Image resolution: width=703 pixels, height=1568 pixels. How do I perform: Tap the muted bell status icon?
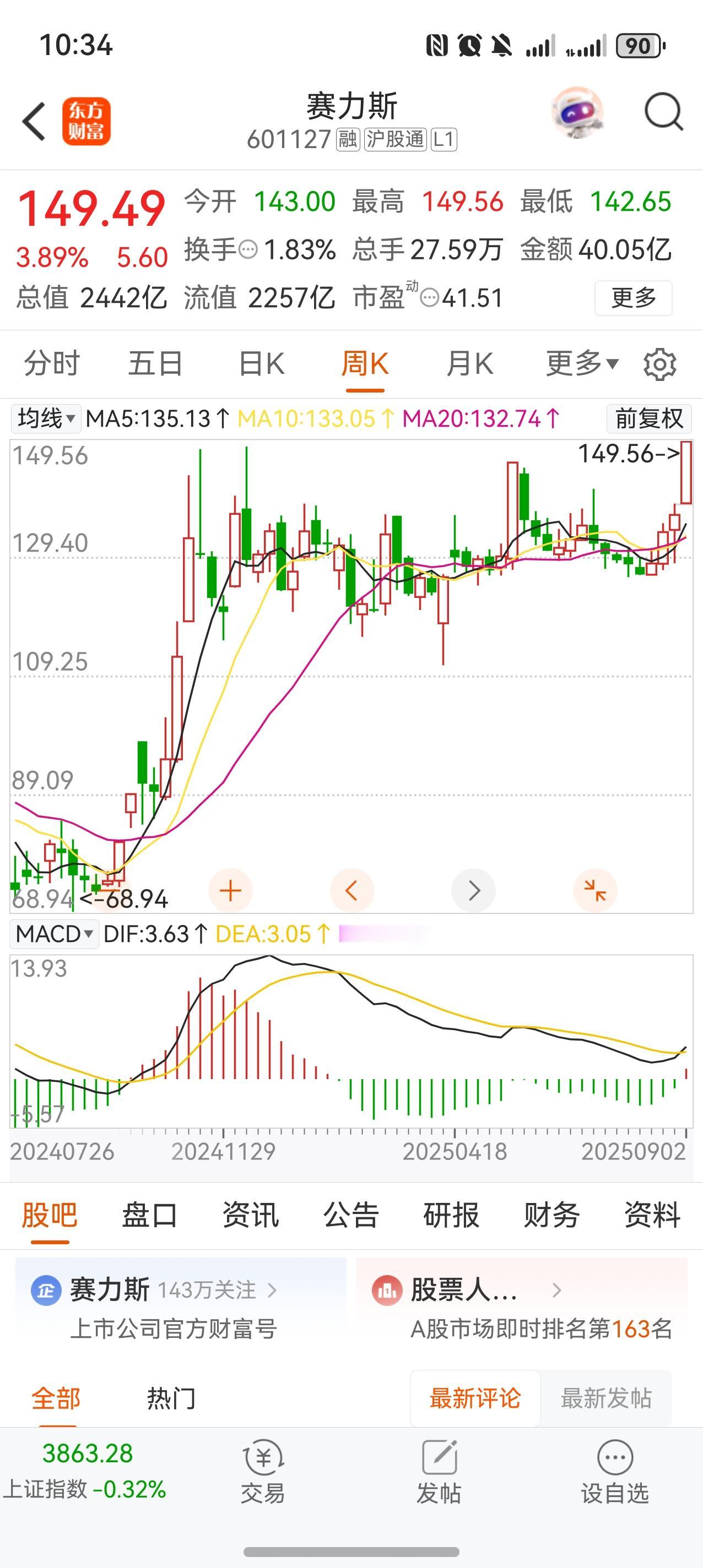coord(502,46)
